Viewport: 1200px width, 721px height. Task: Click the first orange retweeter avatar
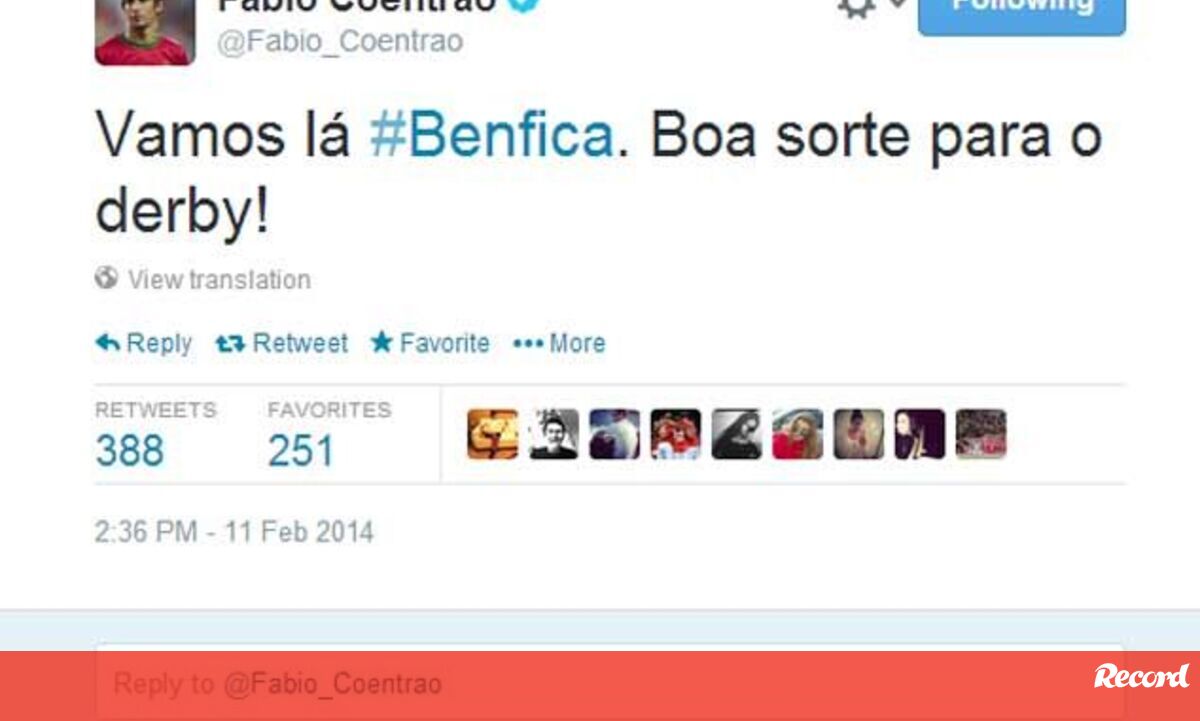click(493, 434)
